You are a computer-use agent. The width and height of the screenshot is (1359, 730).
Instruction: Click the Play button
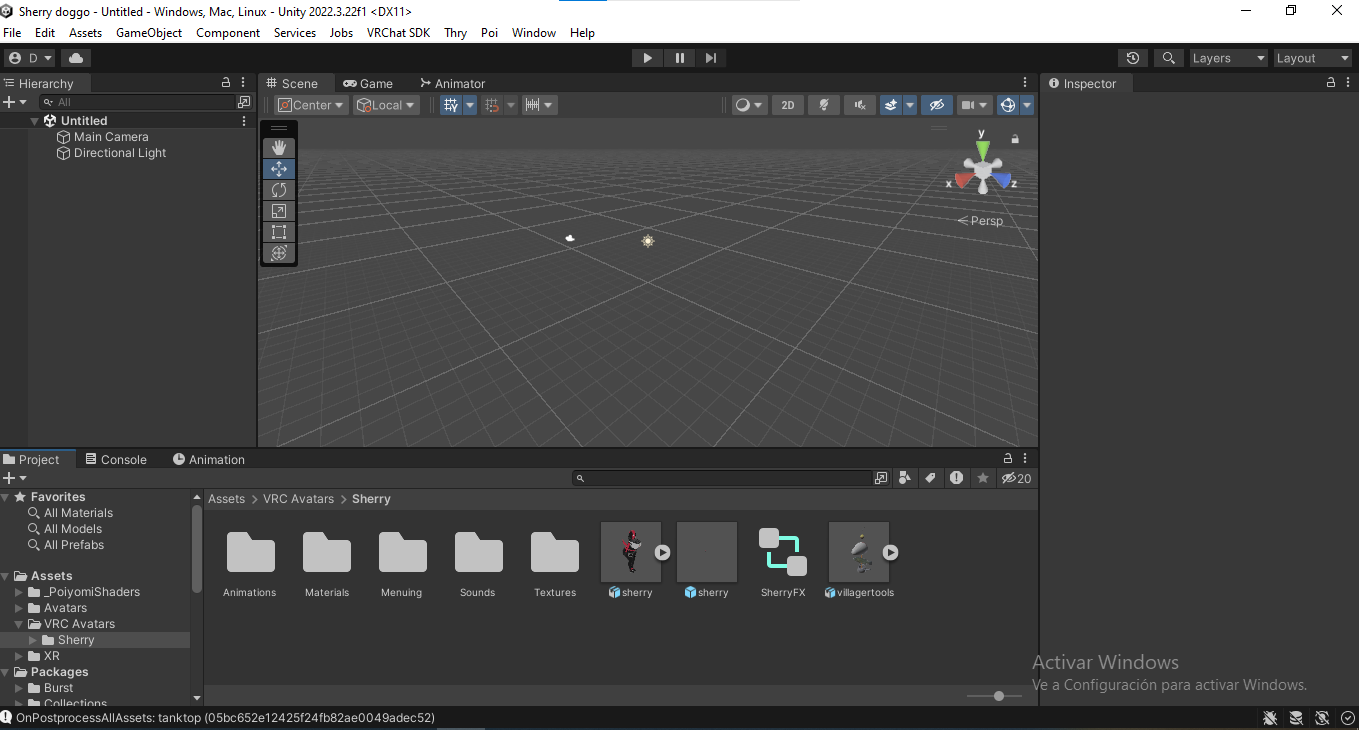click(647, 58)
